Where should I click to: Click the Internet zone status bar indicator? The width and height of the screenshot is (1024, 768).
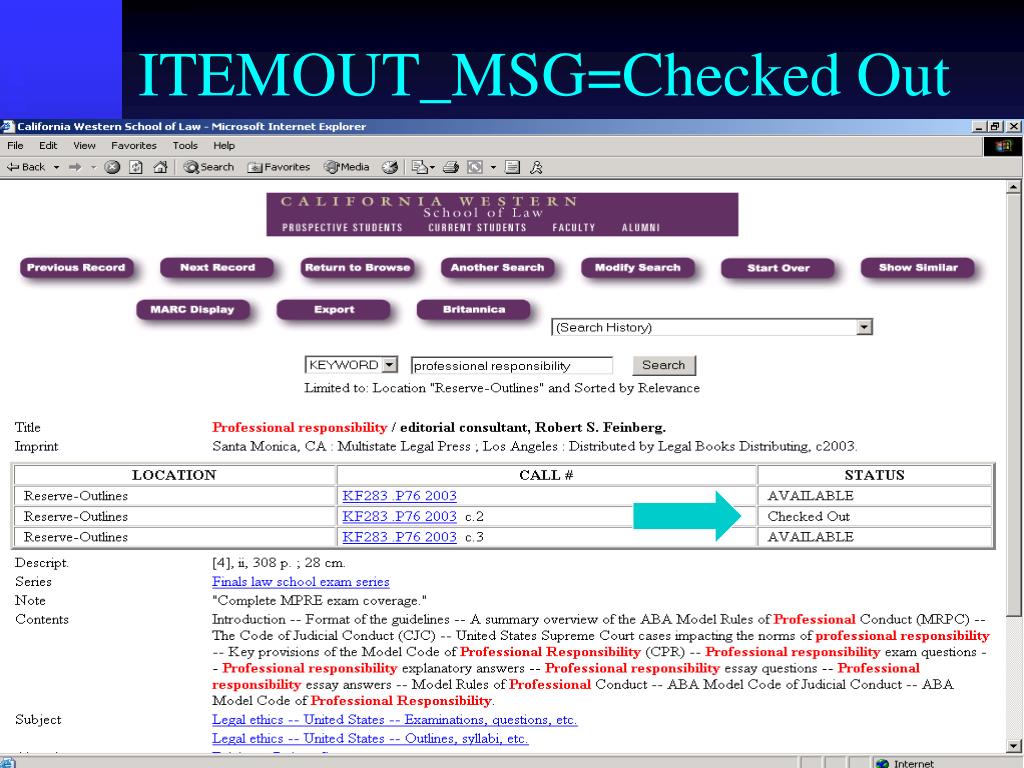[906, 763]
